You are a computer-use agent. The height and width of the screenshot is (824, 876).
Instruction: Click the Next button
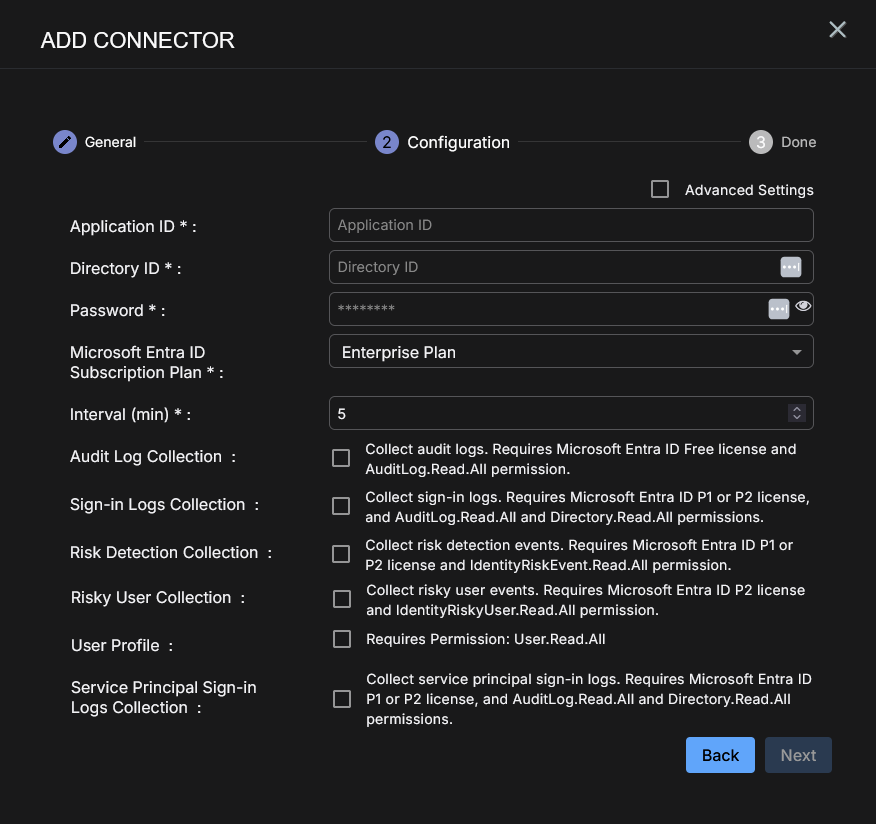pos(798,755)
